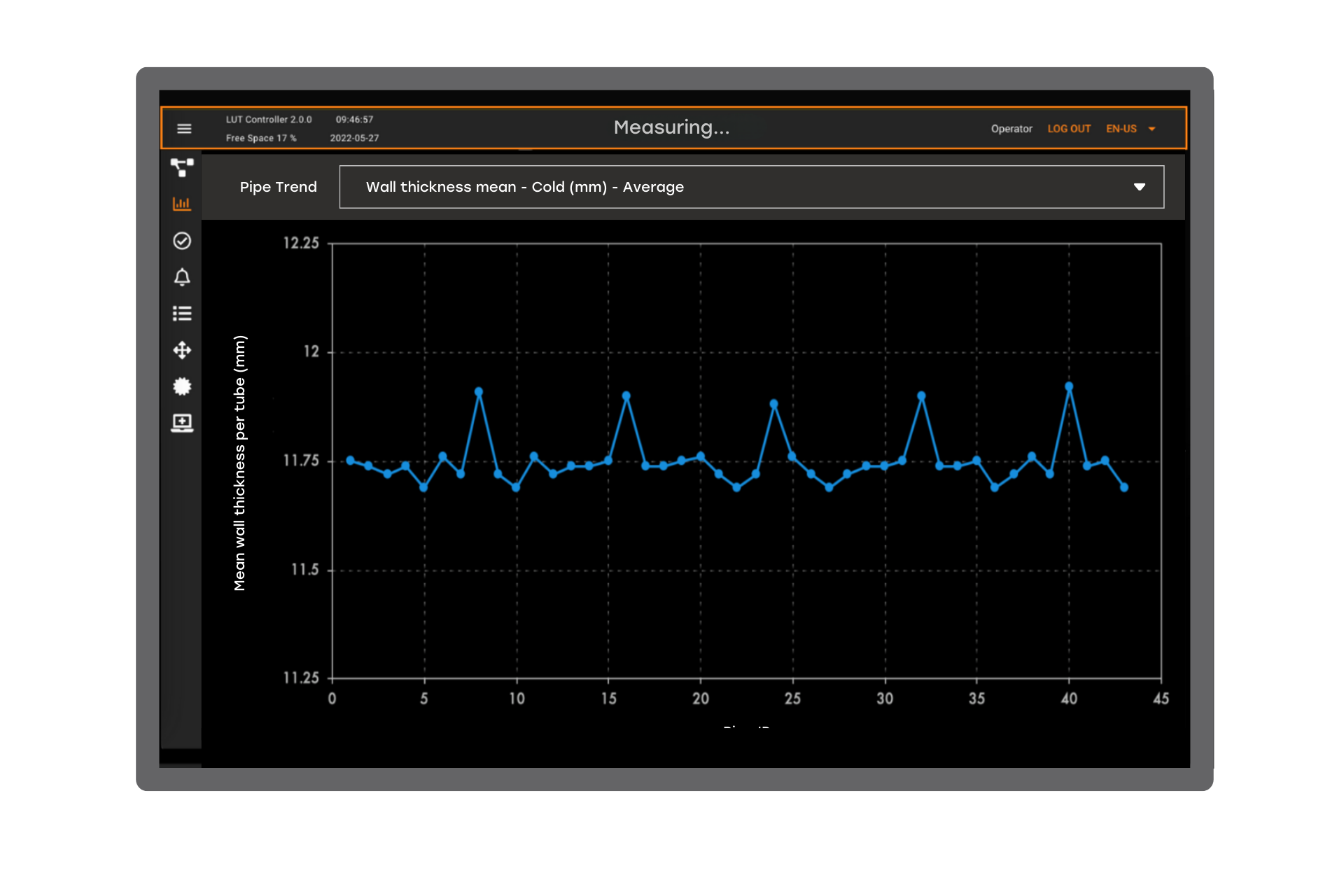Click the Operator user label
Viewport: 1344px width, 896px height.
click(1011, 129)
